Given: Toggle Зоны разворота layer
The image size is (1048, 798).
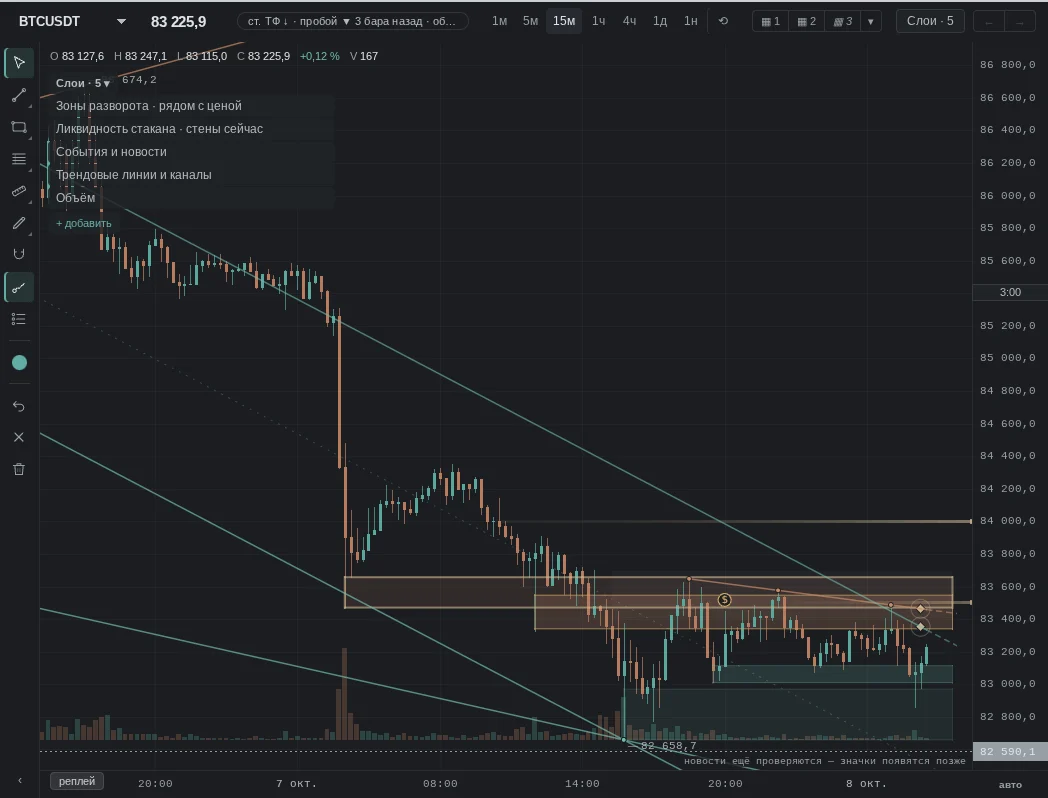Looking at the screenshot, I should [192, 106].
